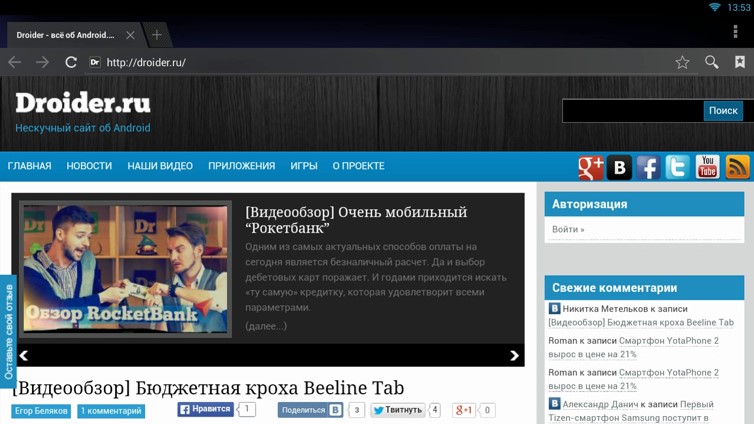Viewport: 754px width, 424px height.
Task: Open the browser overflow menu
Action: [x=735, y=31]
